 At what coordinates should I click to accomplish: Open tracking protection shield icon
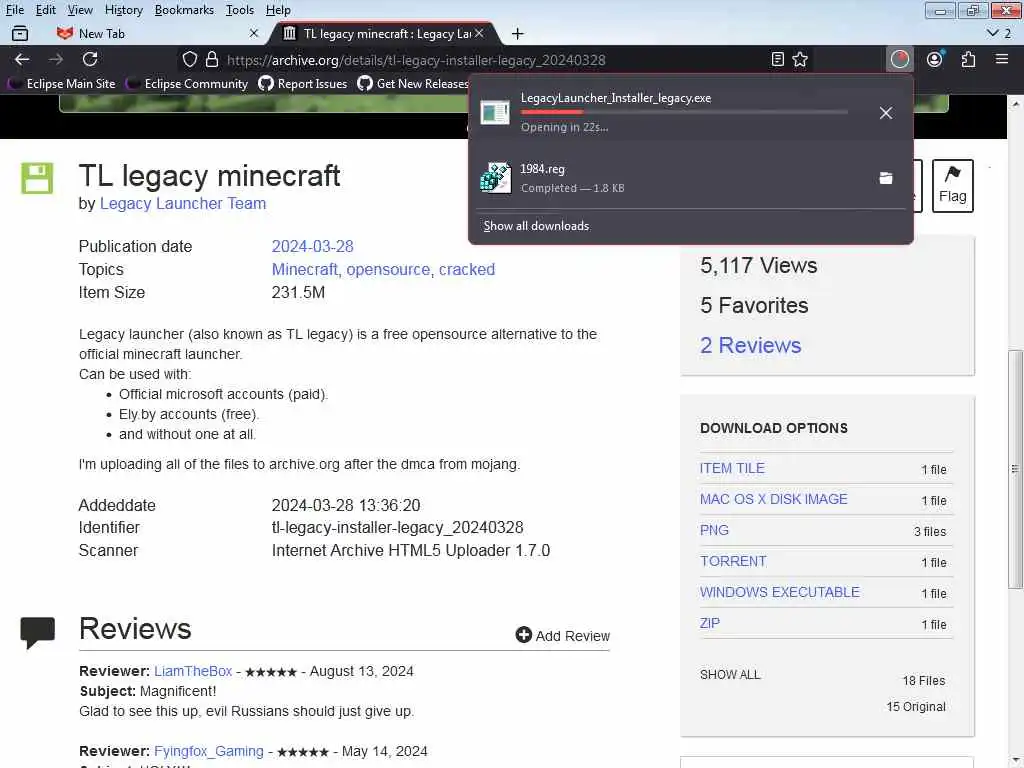189,59
